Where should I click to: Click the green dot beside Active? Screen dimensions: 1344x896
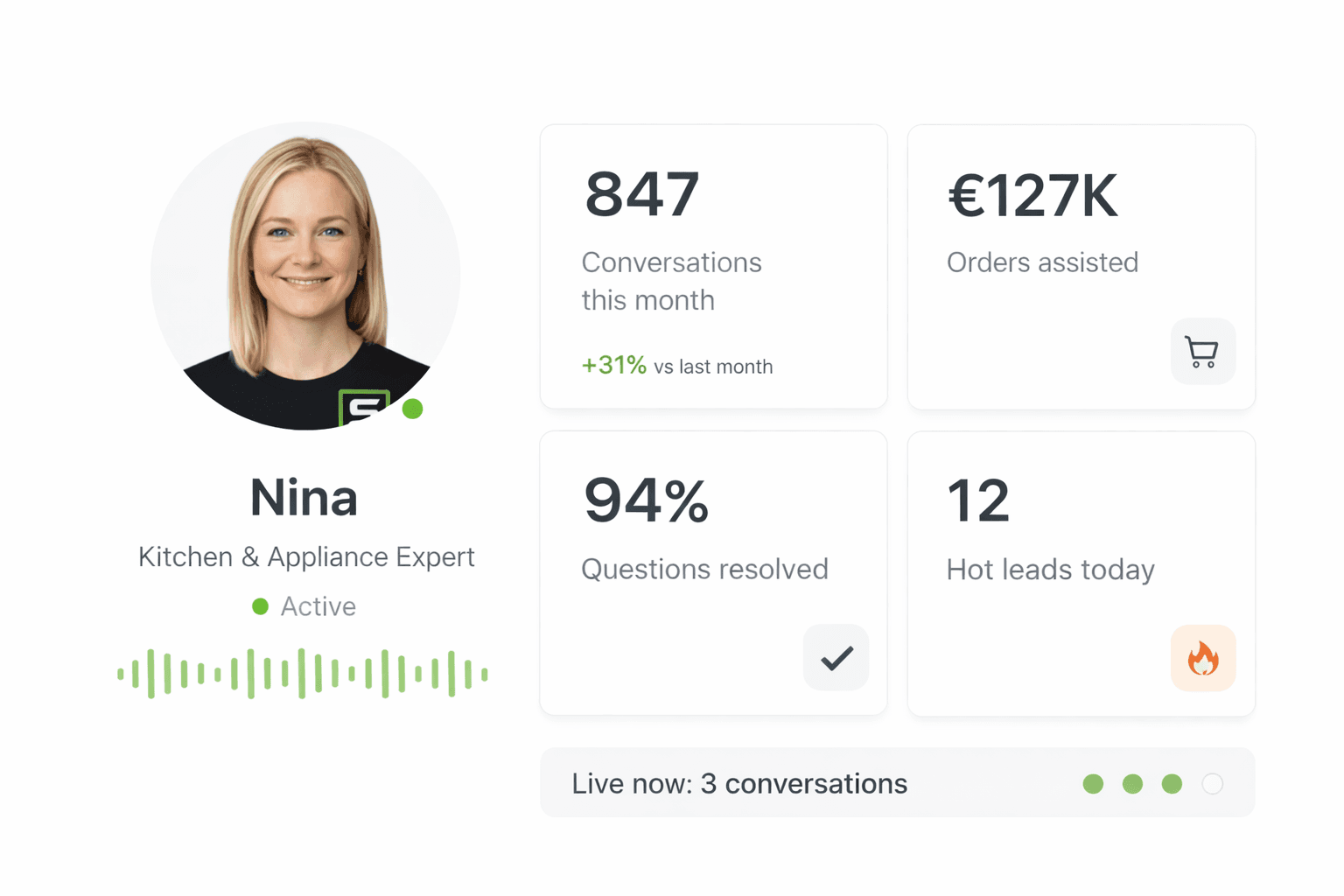point(260,606)
